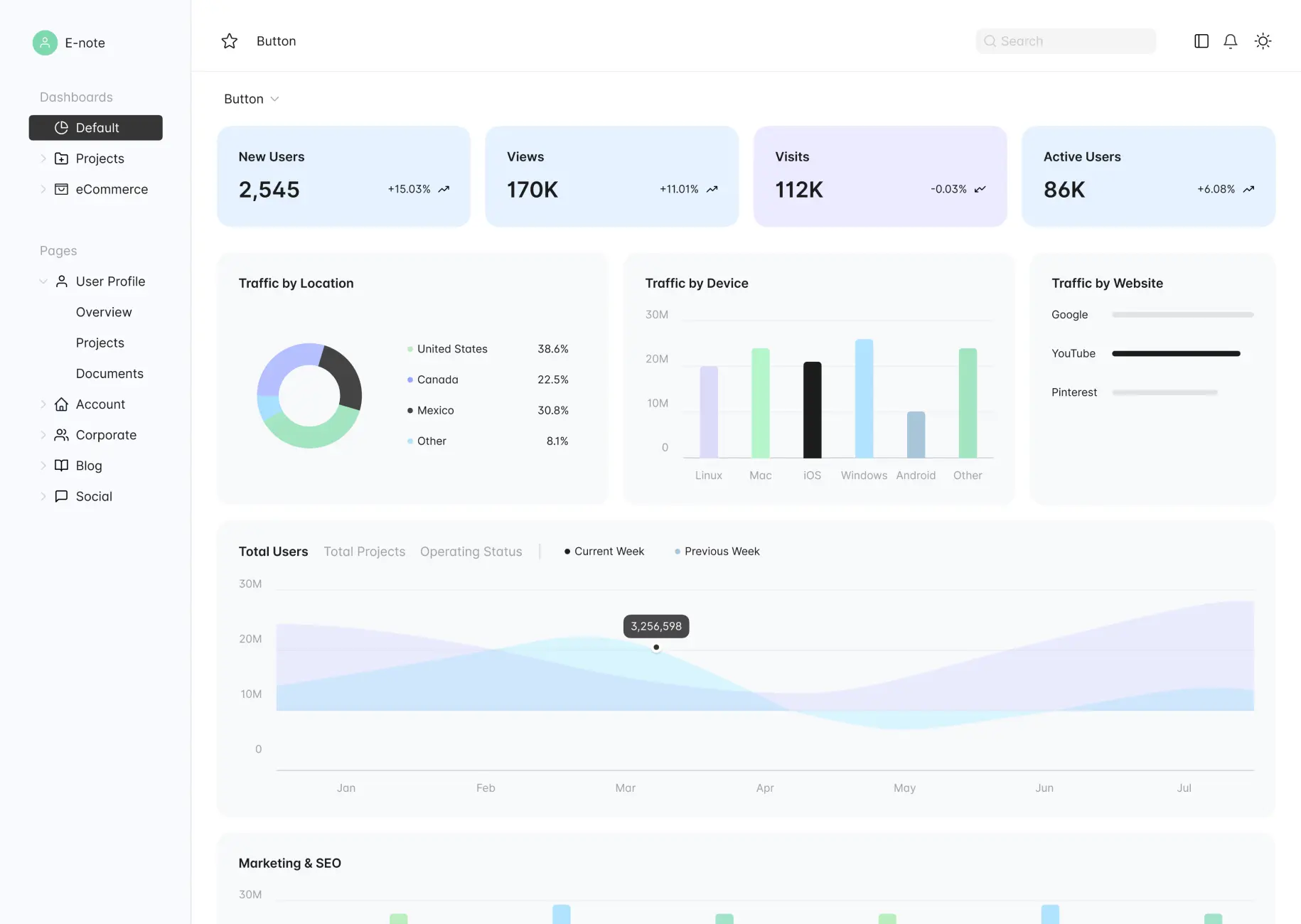Click the "Marketing & SEO" heading
The height and width of the screenshot is (924, 1301).
[290, 863]
